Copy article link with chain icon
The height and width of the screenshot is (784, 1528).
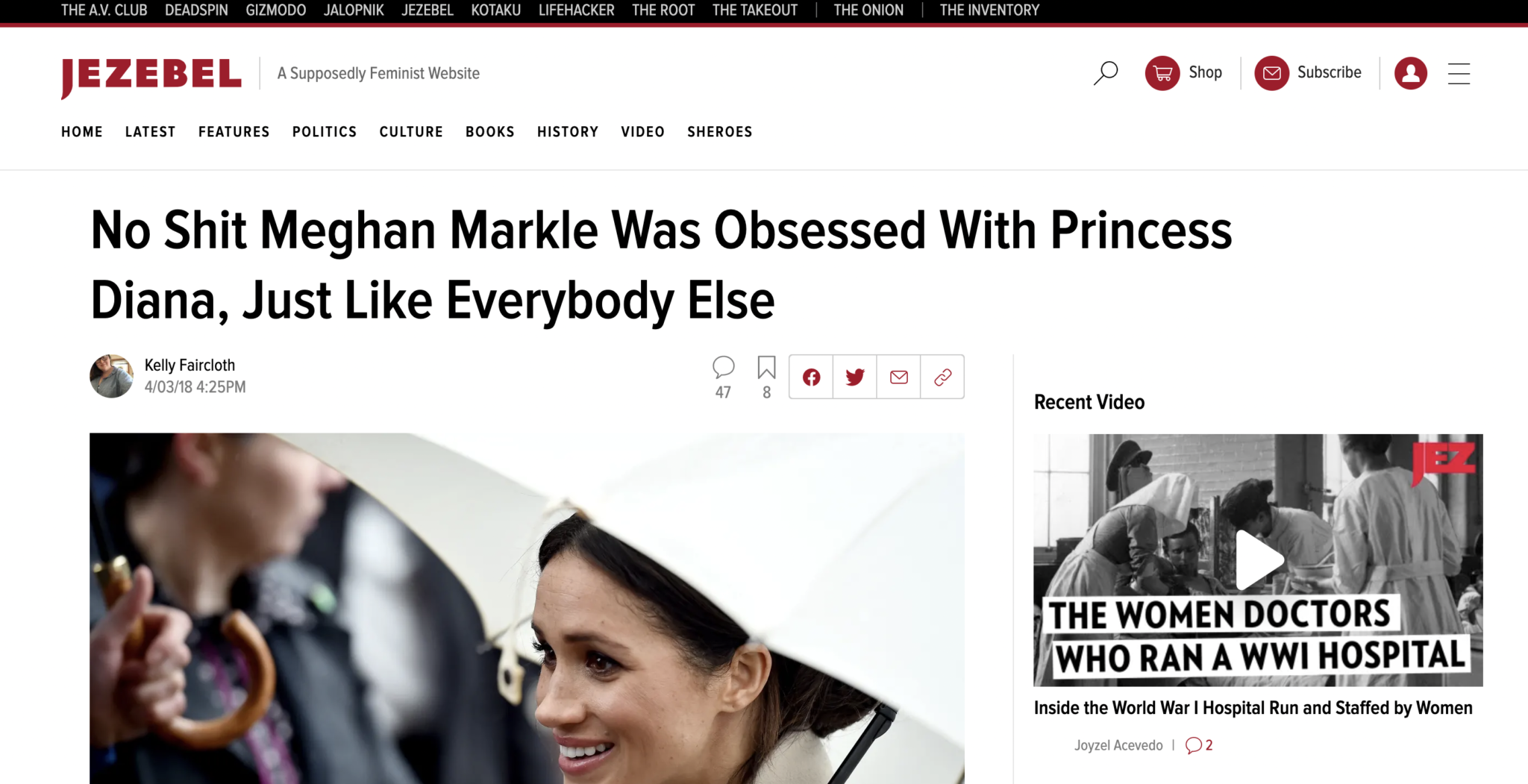(942, 377)
